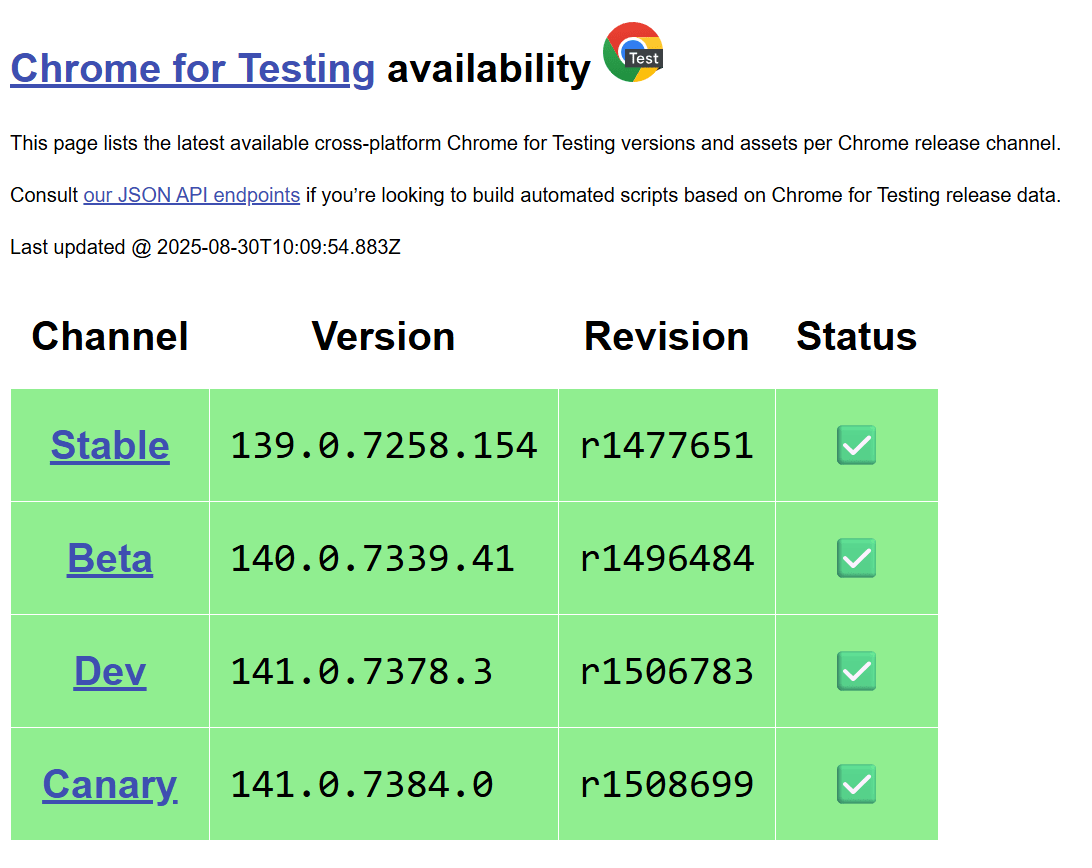Click the Stable row green checkmark status icon
Screen dimensions: 1092x868
[x=857, y=445]
